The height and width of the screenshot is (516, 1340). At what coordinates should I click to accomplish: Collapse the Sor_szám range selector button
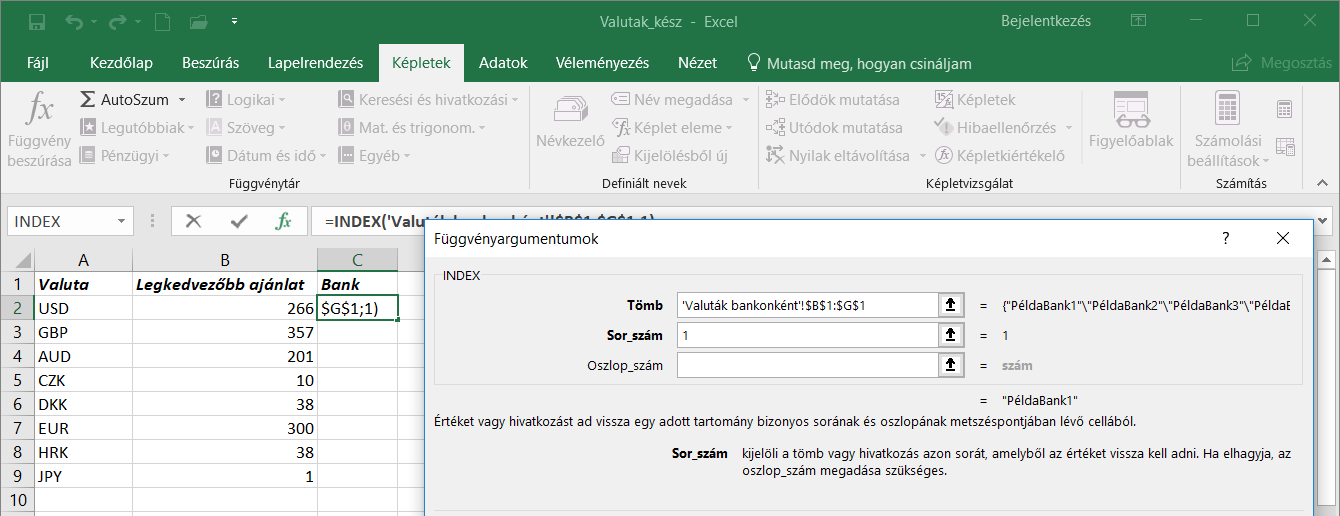pos(950,335)
